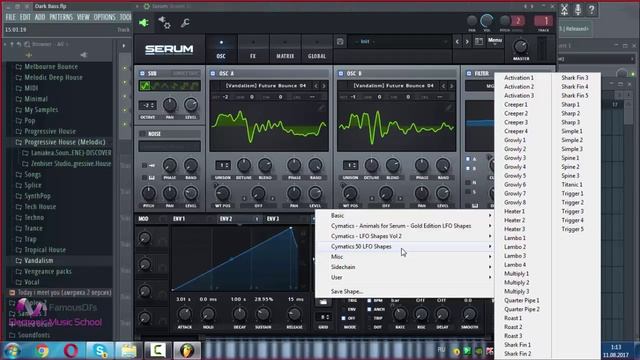The height and width of the screenshot is (360, 640).
Task: Open the Serum Menu dropdown
Action: coord(495,41)
